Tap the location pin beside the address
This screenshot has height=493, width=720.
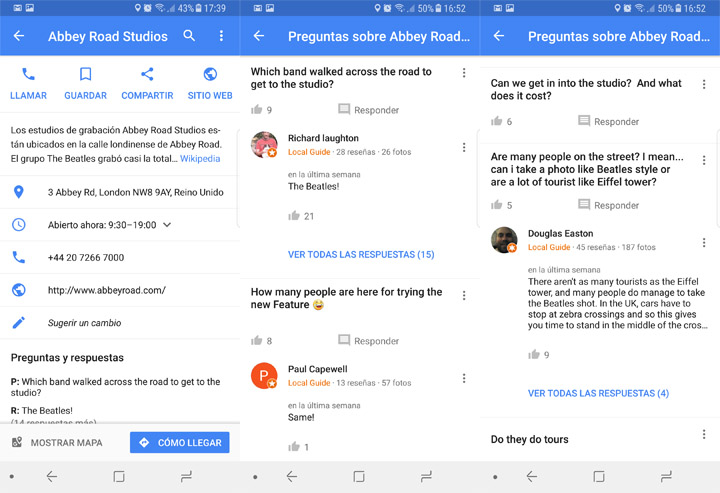[x=19, y=192]
